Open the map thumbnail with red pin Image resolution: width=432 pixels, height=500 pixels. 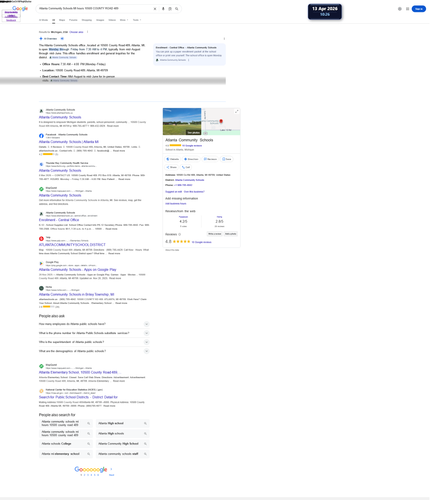tap(221, 121)
